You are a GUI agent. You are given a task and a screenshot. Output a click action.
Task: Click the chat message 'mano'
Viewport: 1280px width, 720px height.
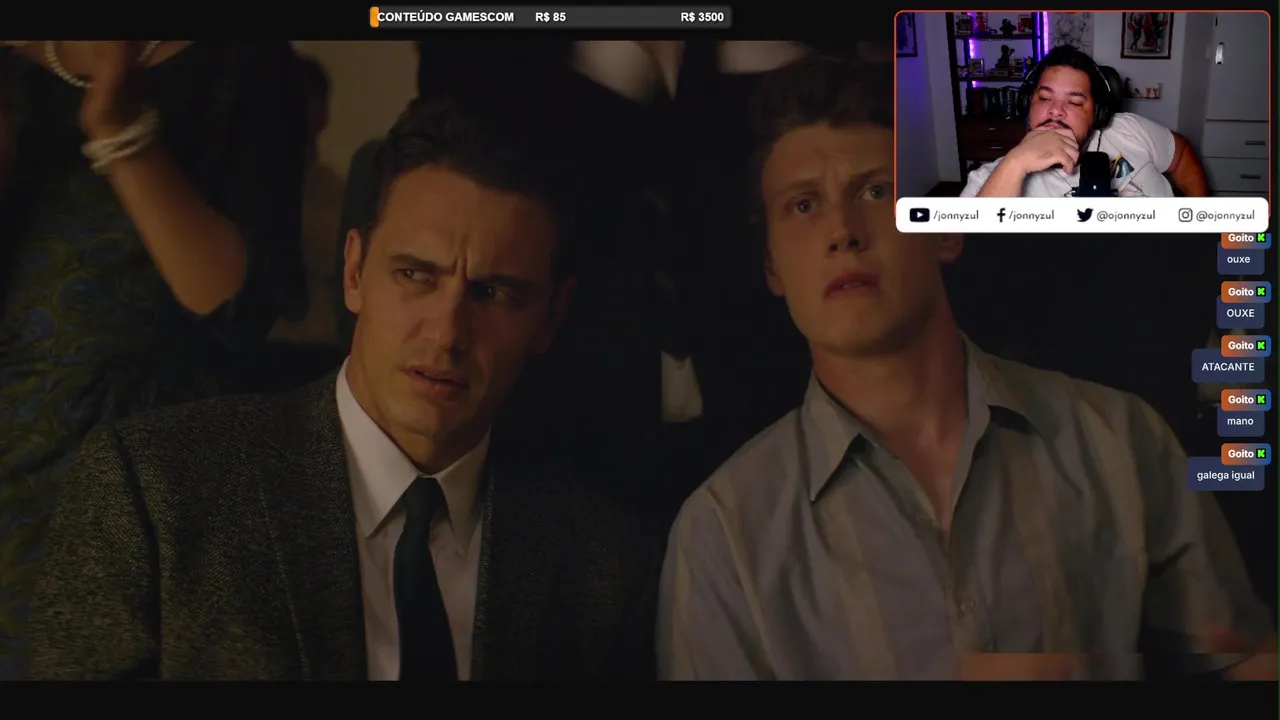click(1240, 421)
